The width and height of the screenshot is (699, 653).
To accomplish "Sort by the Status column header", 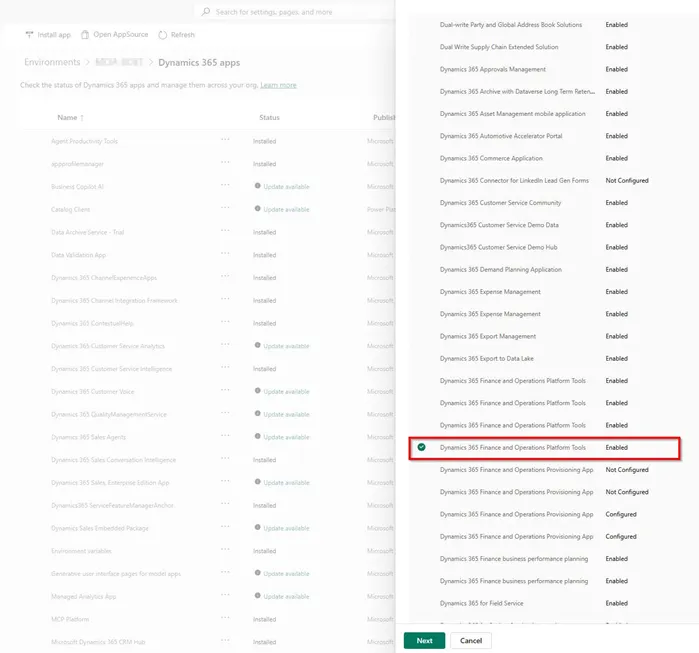I will tap(269, 118).
